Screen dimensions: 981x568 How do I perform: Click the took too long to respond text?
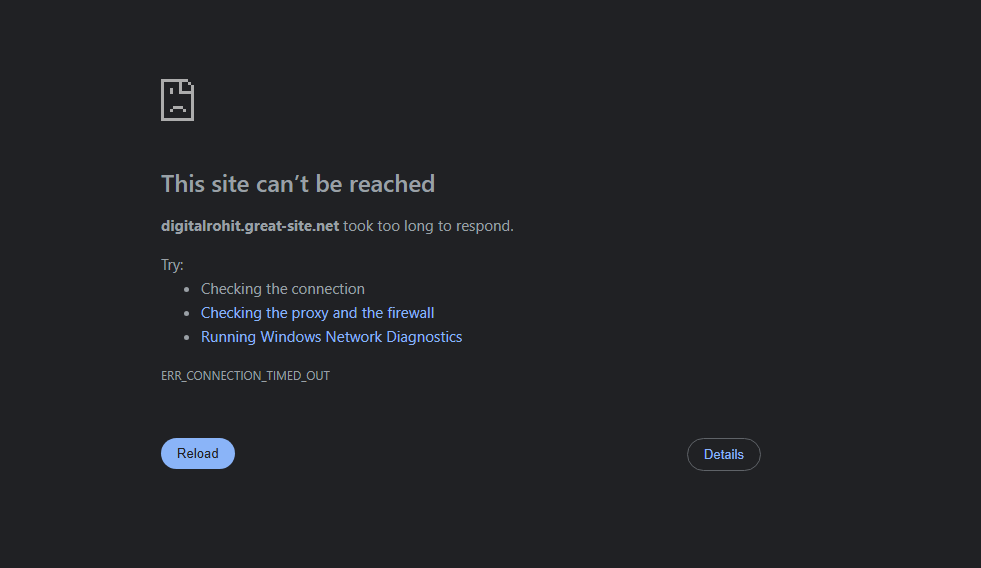[x=428, y=226]
